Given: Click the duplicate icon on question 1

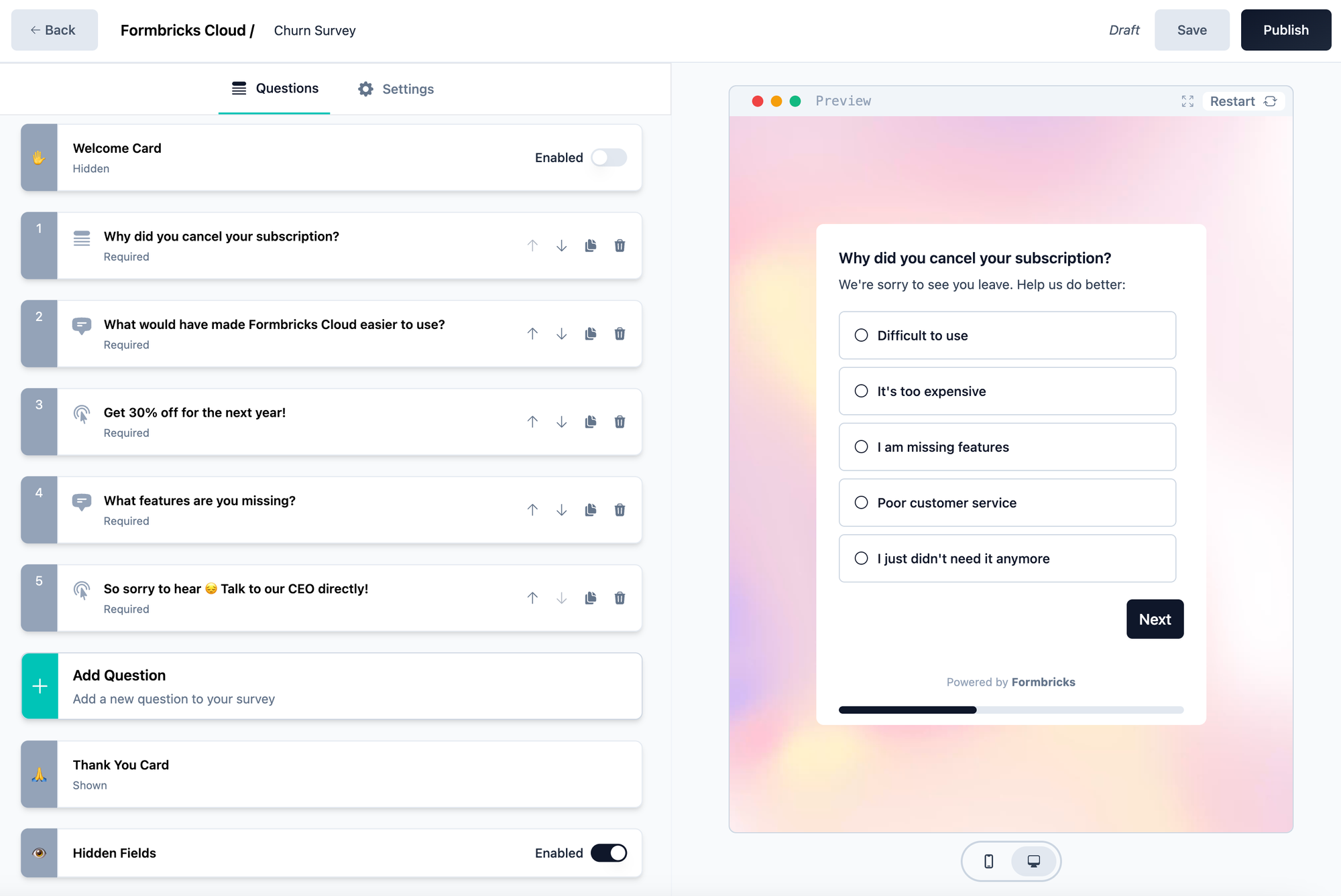Looking at the screenshot, I should pos(591,245).
